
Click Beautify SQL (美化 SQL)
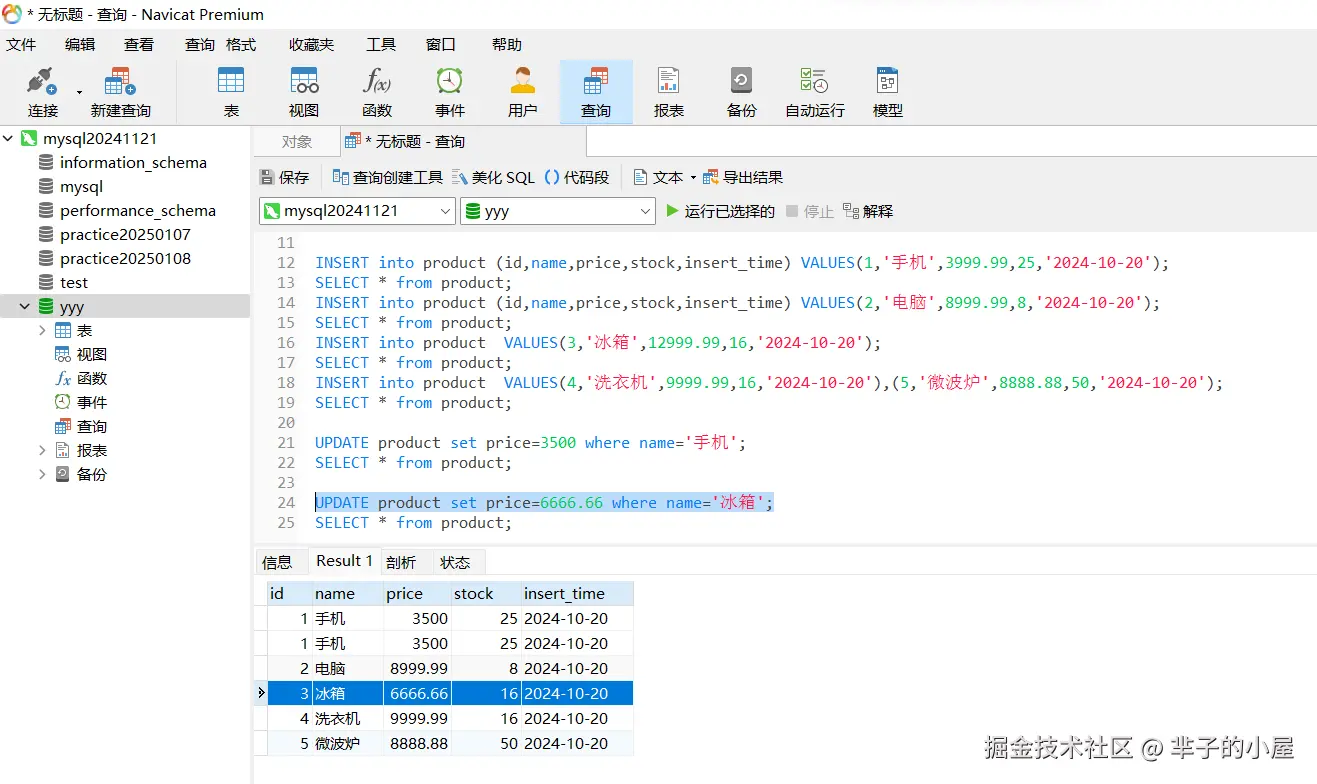494,177
